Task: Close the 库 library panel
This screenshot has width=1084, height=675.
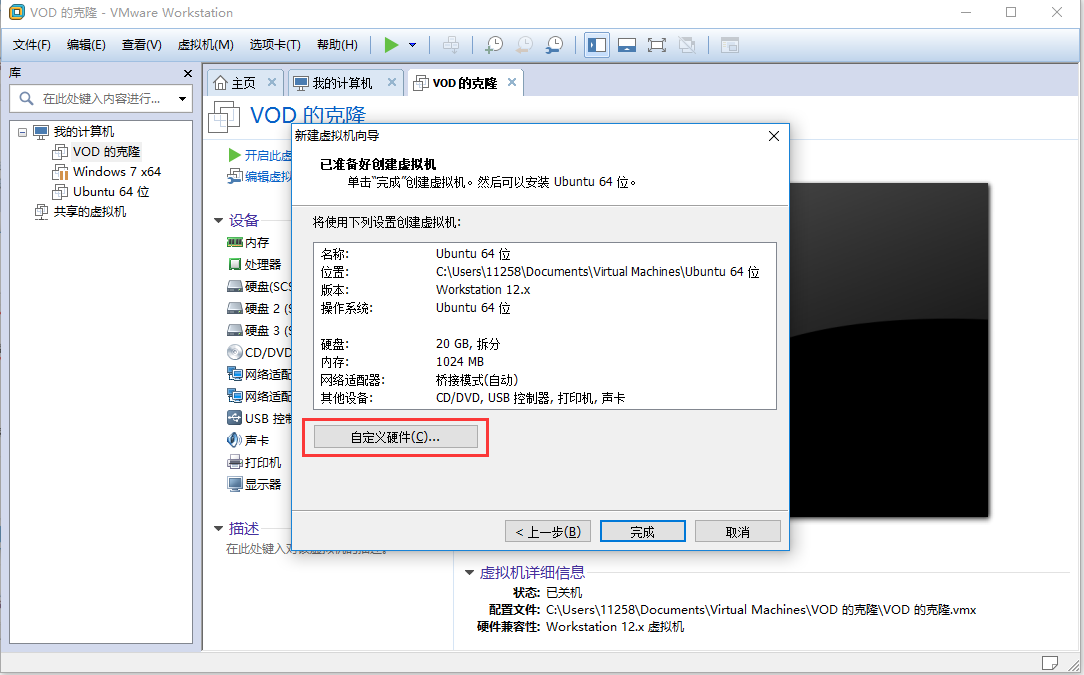Action: (188, 73)
